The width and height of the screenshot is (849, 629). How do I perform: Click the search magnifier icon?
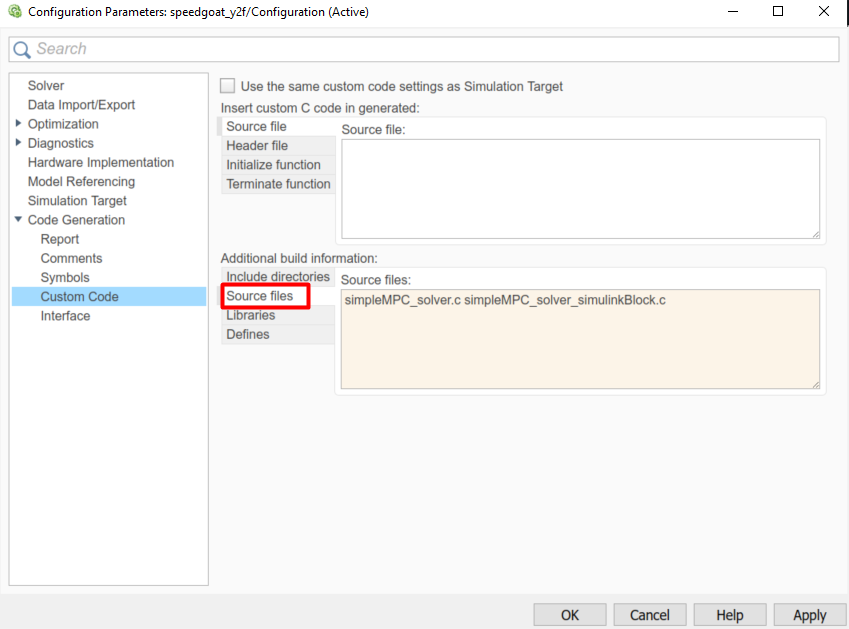(22, 50)
